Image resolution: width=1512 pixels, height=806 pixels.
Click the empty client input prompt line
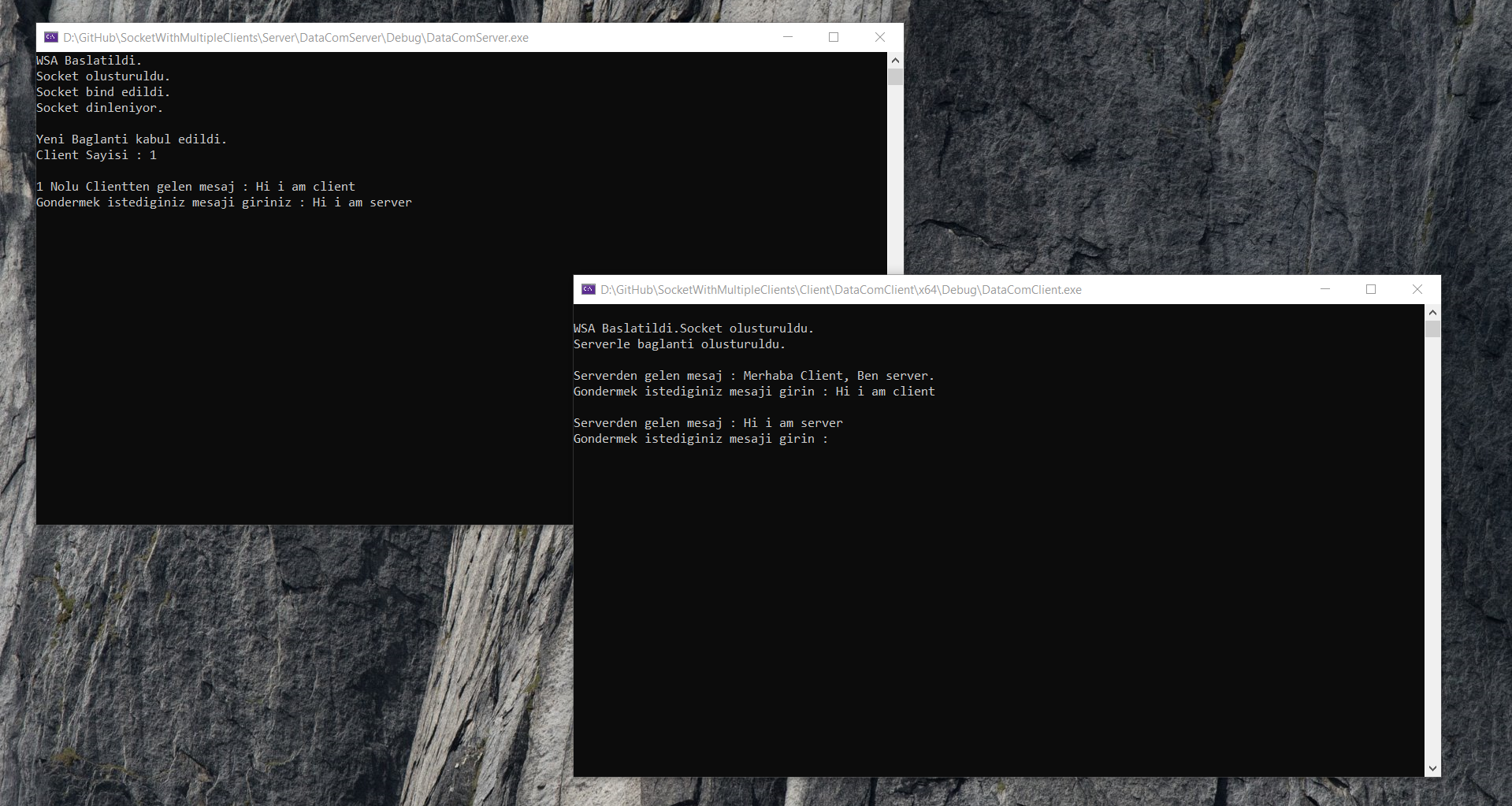click(x=700, y=439)
